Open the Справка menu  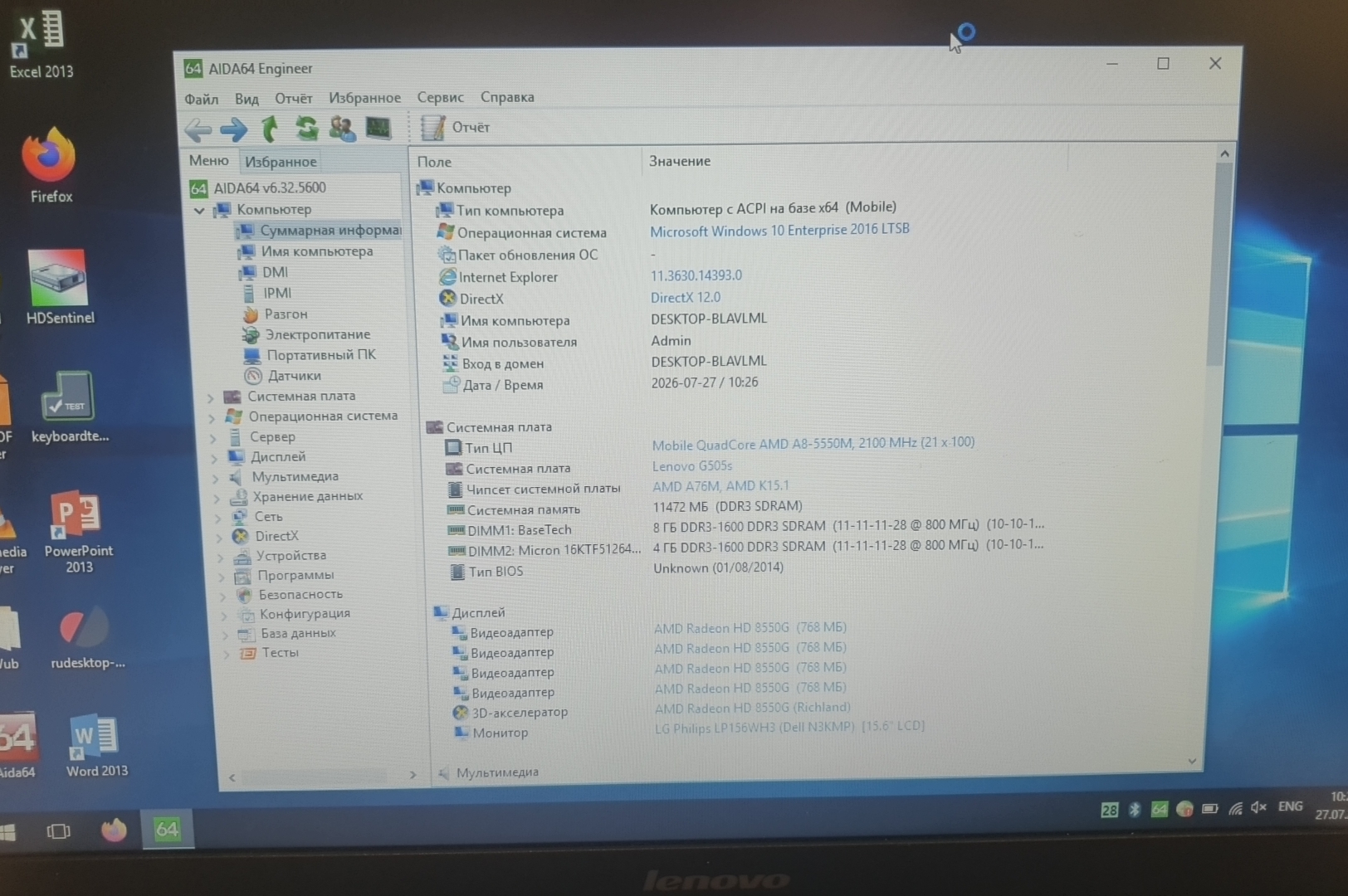pos(507,97)
